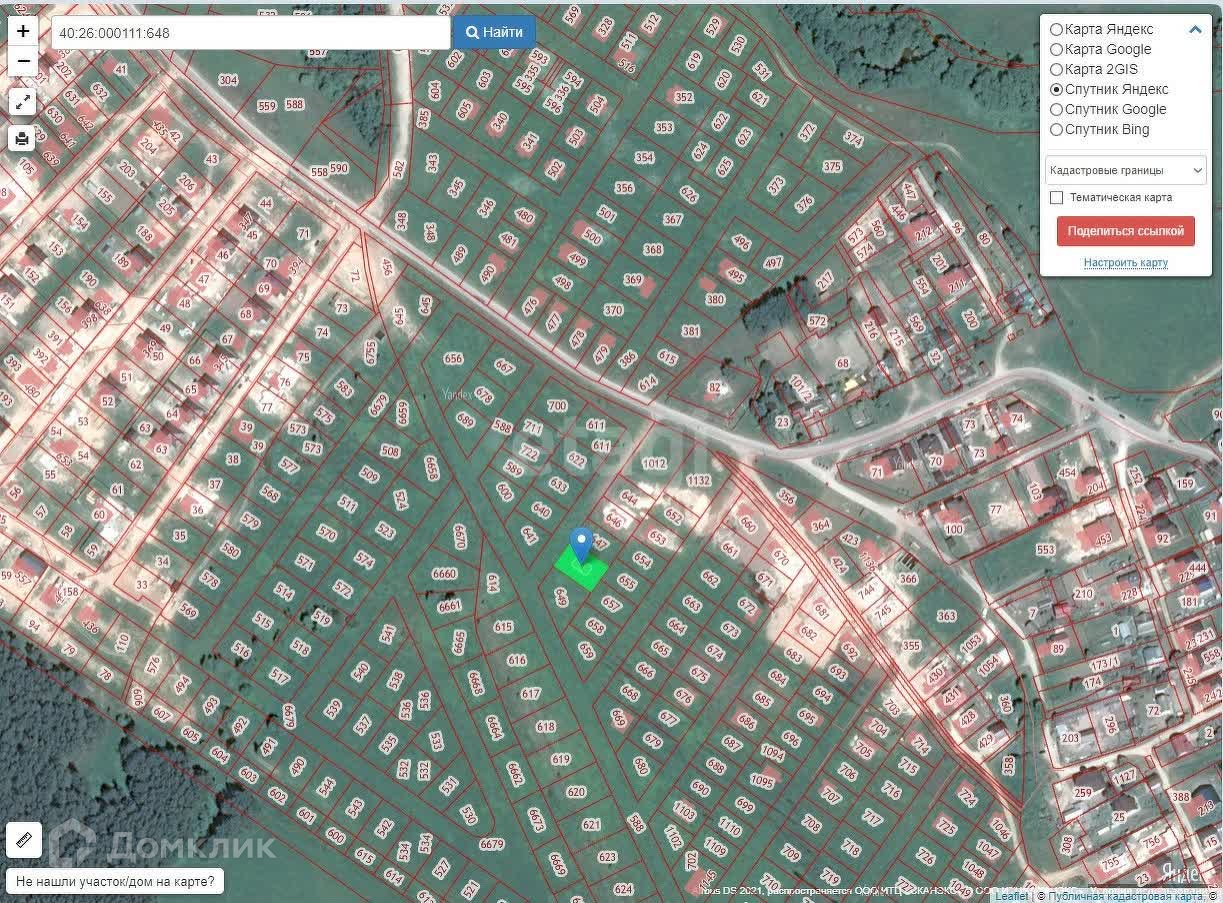
Task: Click the blue location marker pin
Action: pyautogui.click(x=581, y=547)
